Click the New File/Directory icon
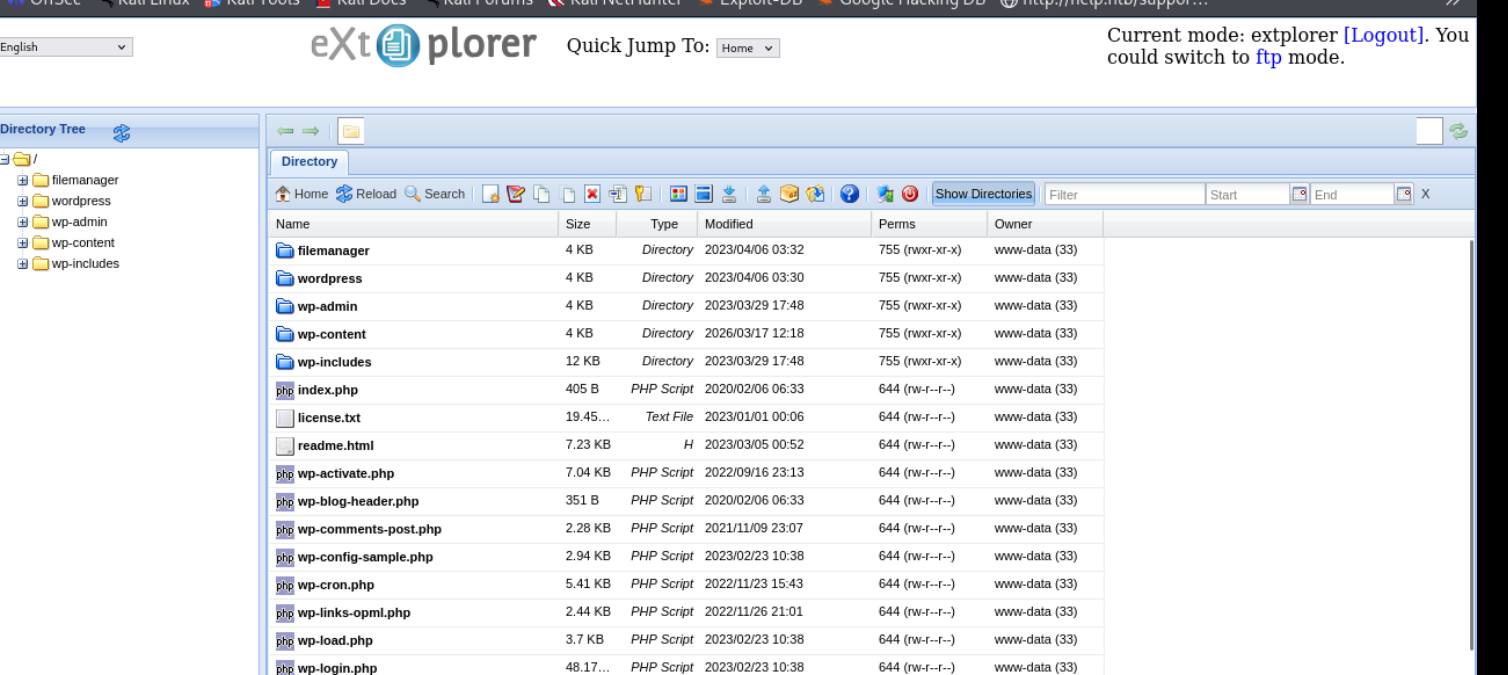 (491, 194)
